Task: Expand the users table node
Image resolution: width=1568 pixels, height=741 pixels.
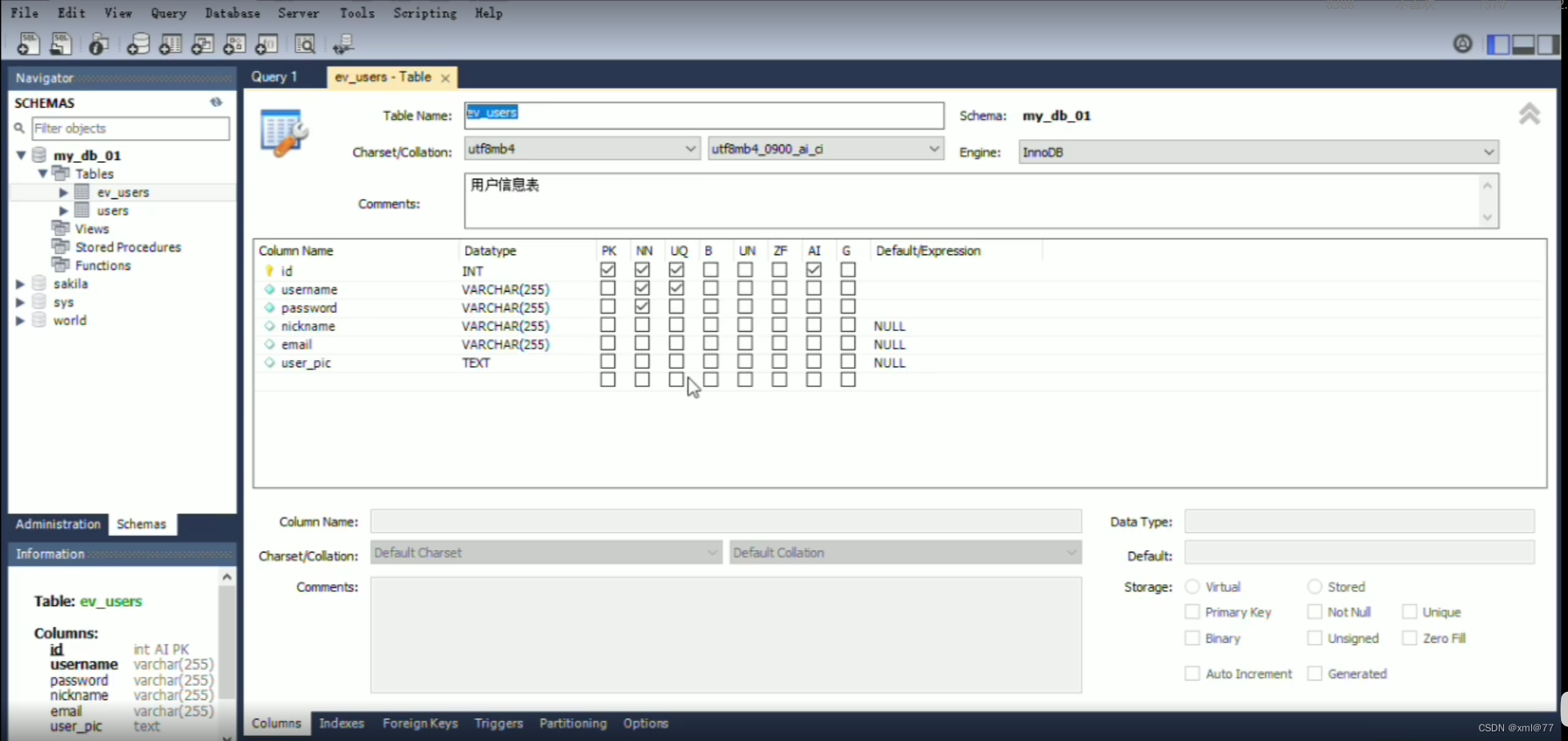Action: coord(63,210)
